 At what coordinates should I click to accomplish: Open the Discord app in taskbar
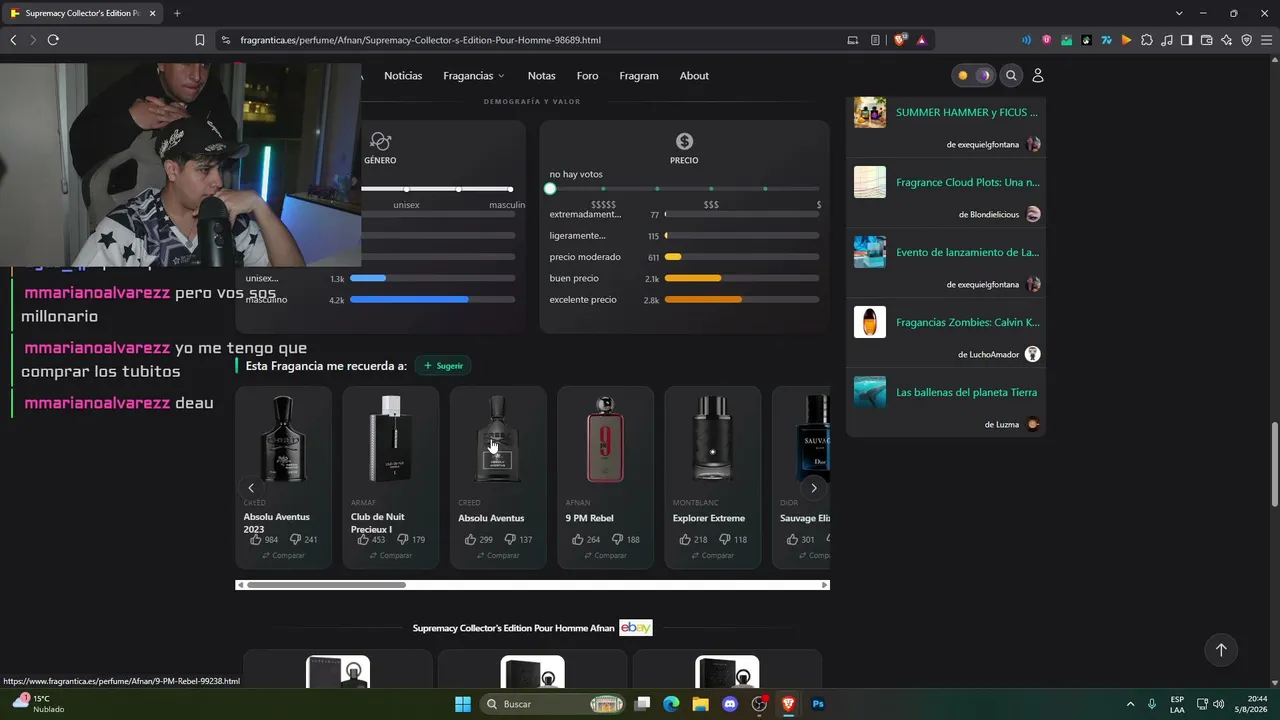pos(730,704)
